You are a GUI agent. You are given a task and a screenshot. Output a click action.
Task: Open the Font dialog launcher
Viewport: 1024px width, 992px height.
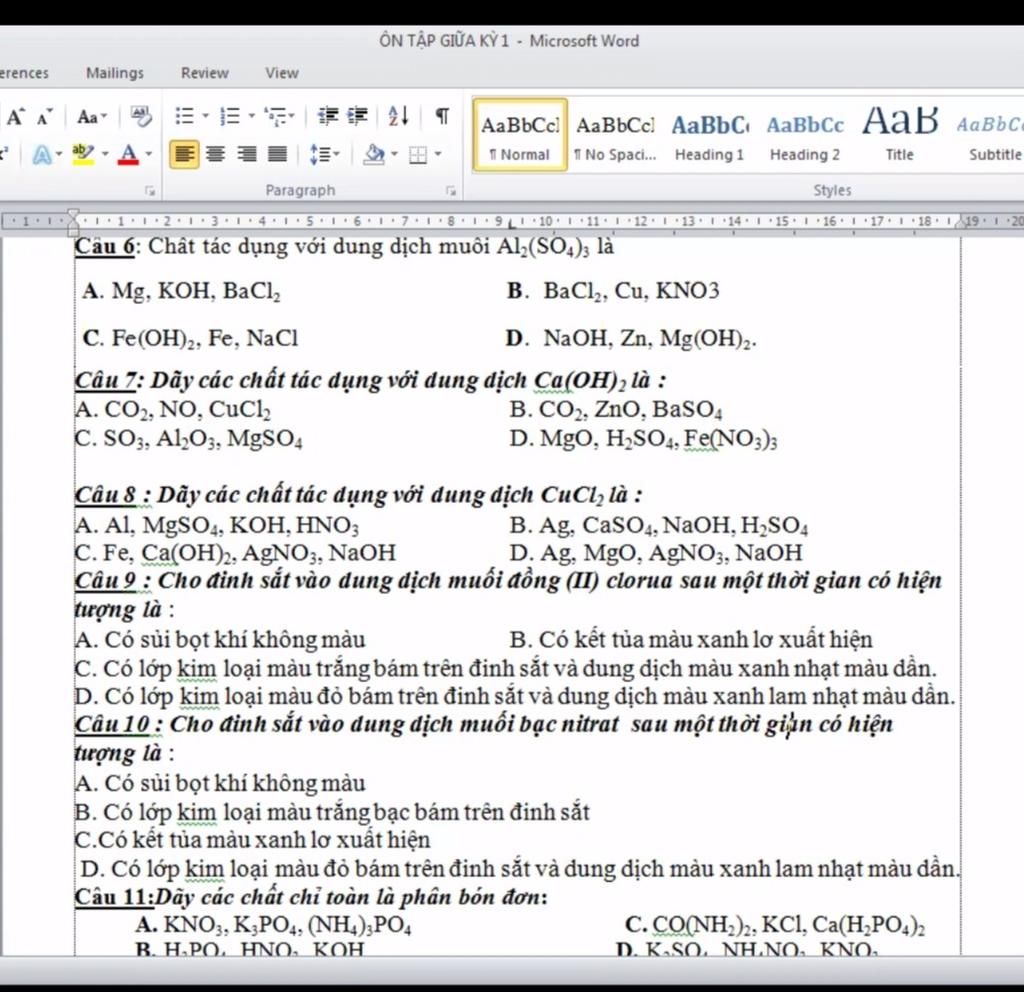tap(150, 191)
